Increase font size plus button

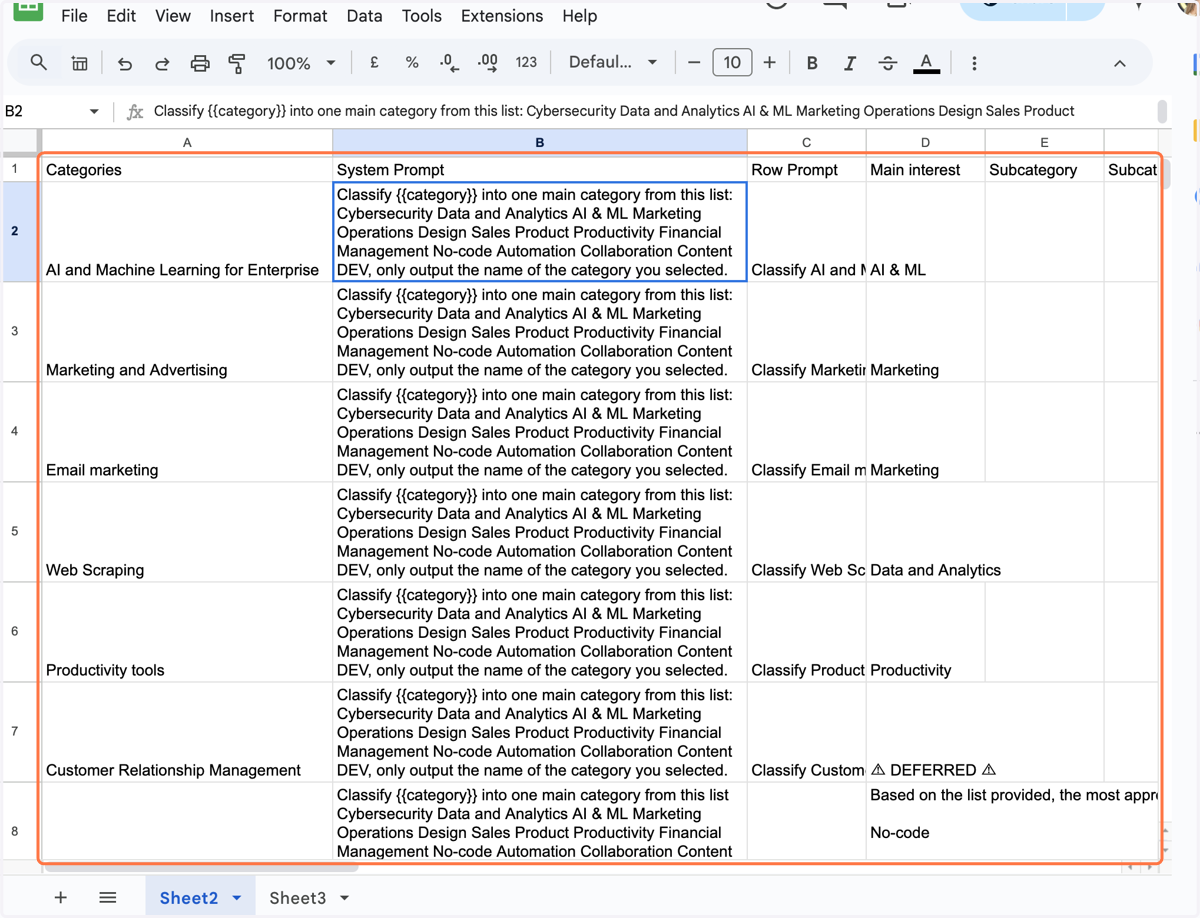pos(769,62)
